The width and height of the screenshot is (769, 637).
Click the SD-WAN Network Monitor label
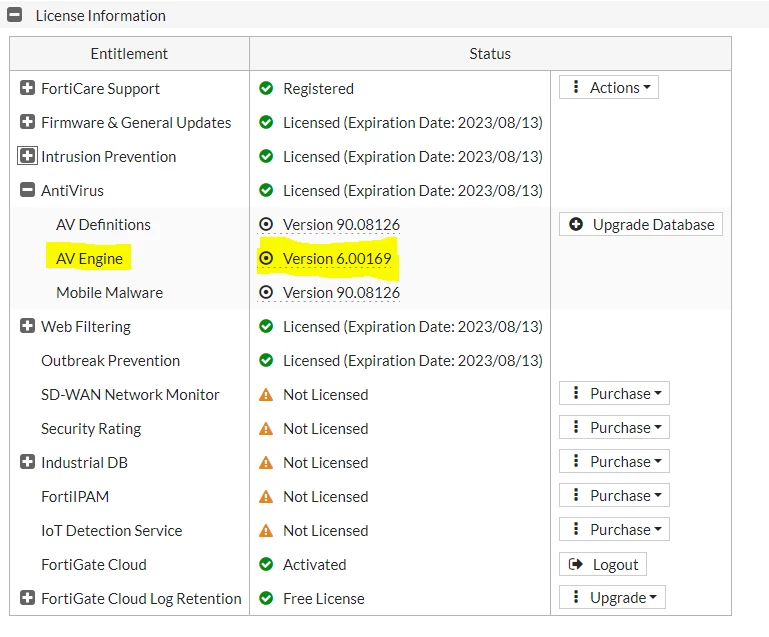pos(130,394)
